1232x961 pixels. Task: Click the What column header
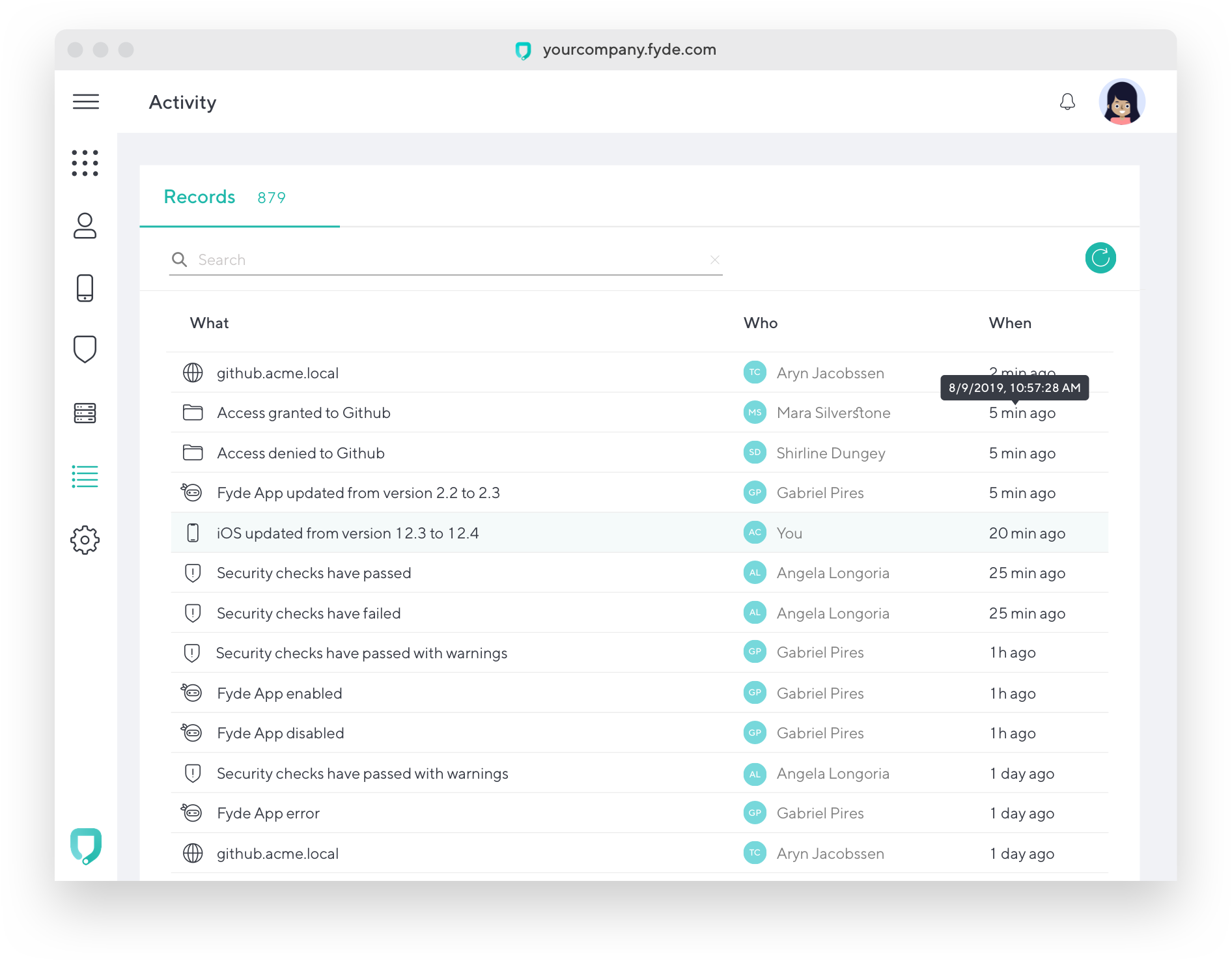(x=209, y=323)
